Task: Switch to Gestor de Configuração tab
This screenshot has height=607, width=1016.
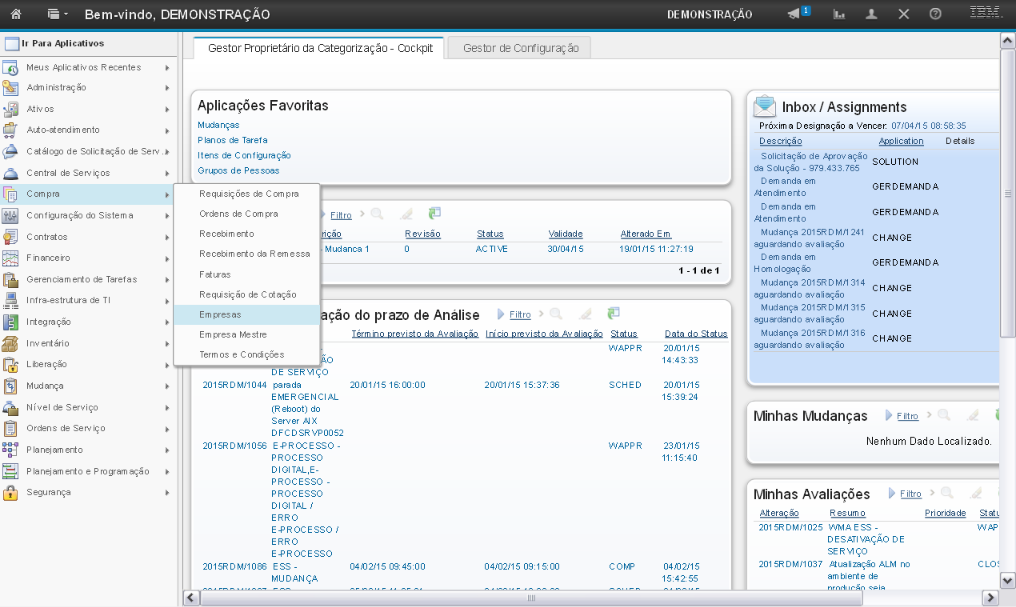Action: [520, 48]
